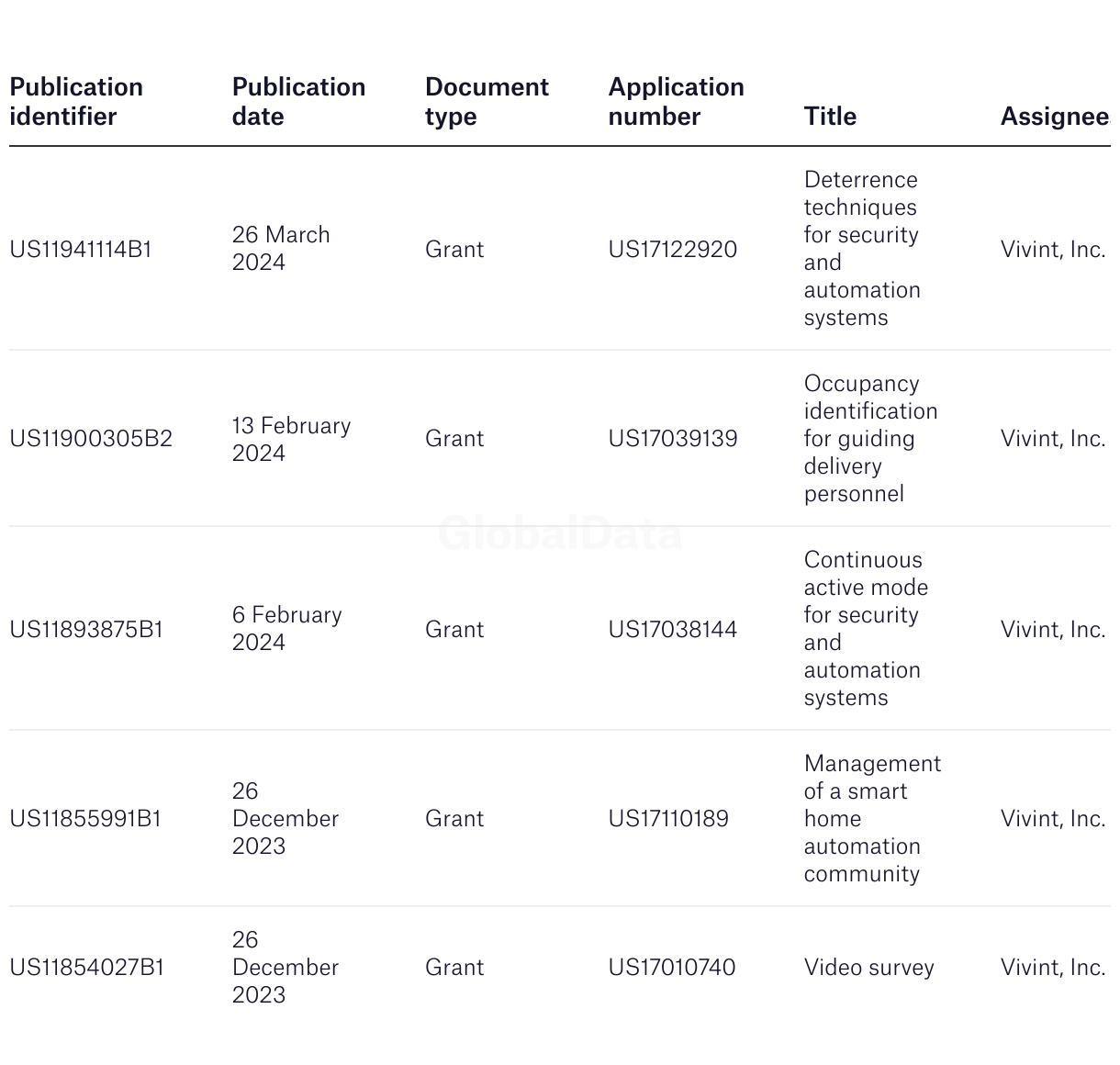Viewport: 1120px width, 1065px height.
Task: Click the Occupancy identification title cell
Action: pyautogui.click(x=871, y=438)
